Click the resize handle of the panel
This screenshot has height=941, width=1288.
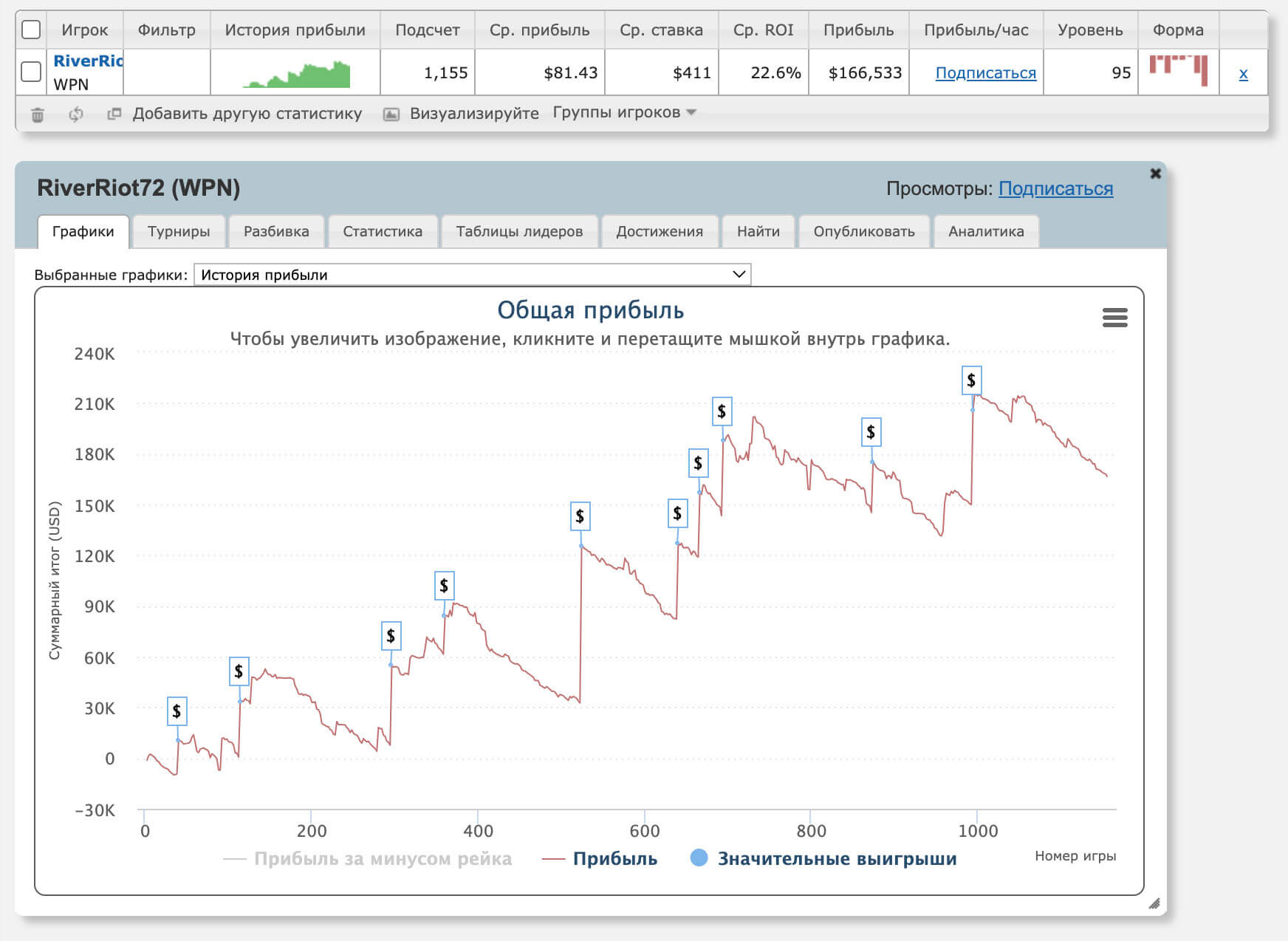coord(1154,903)
